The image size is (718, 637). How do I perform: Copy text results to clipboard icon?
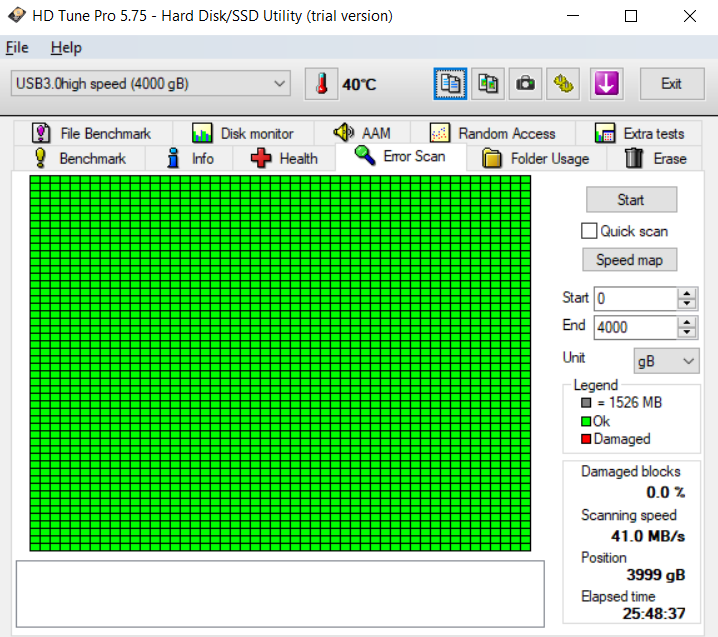pos(450,84)
